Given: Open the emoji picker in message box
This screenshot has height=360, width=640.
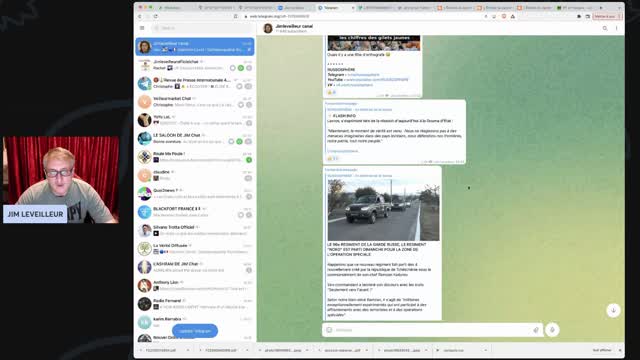Looking at the screenshot, I should tap(329, 330).
